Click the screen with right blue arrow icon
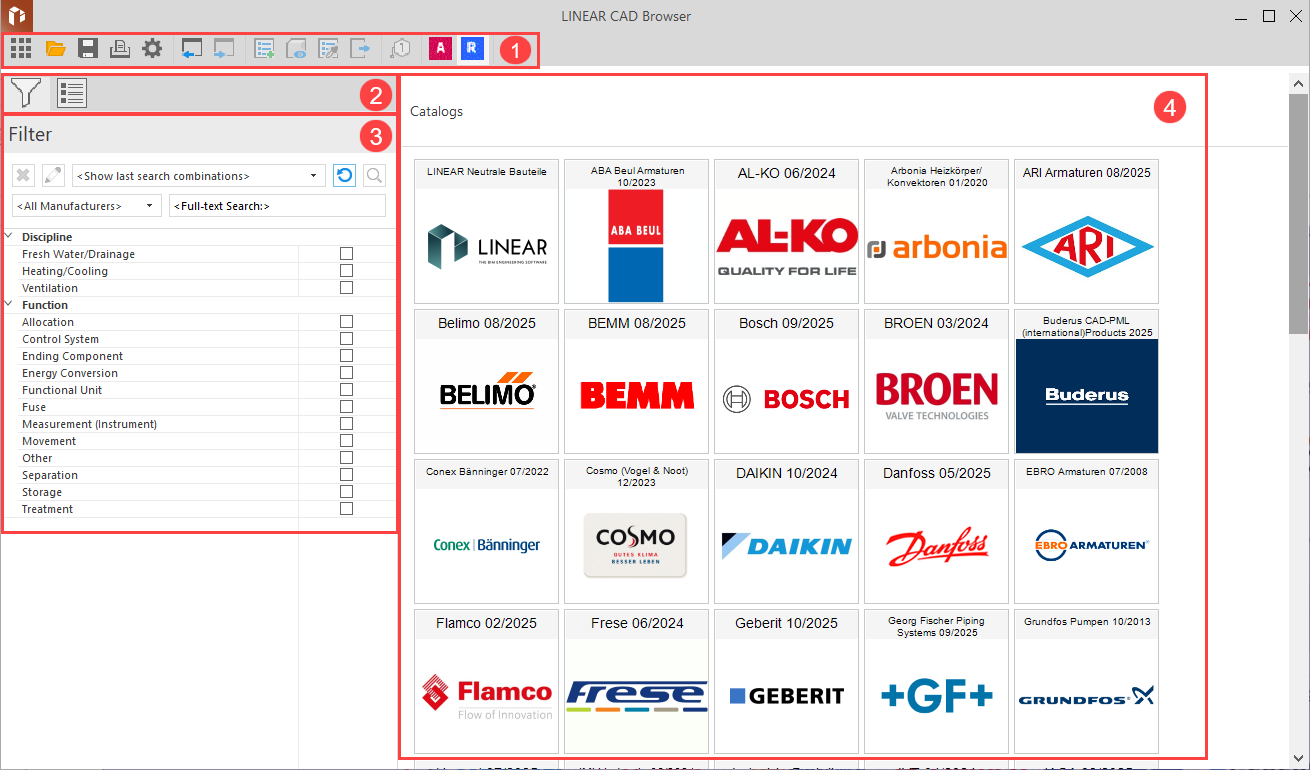 (224, 47)
